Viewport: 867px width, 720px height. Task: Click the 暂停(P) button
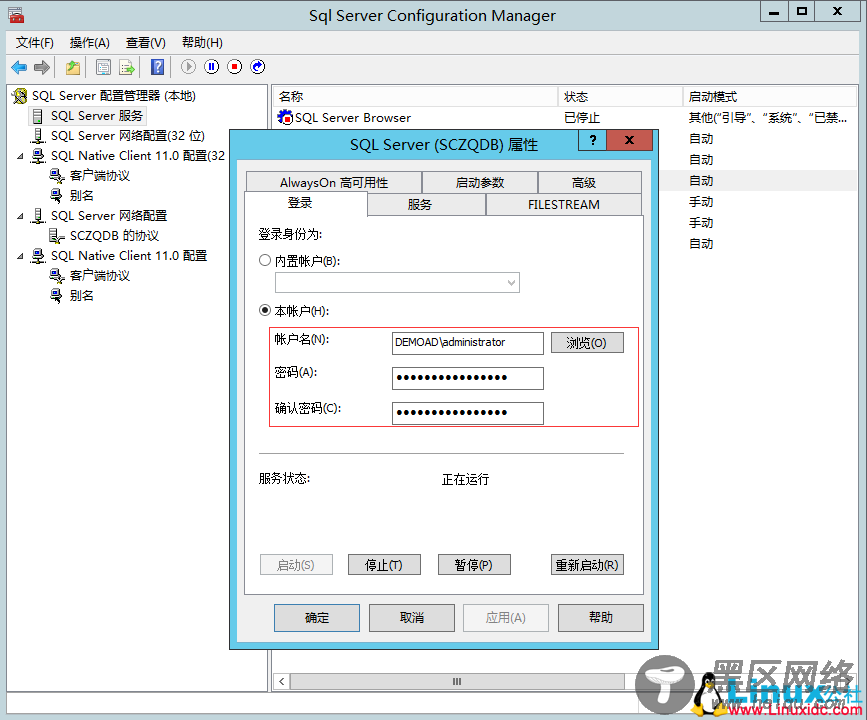pos(474,565)
